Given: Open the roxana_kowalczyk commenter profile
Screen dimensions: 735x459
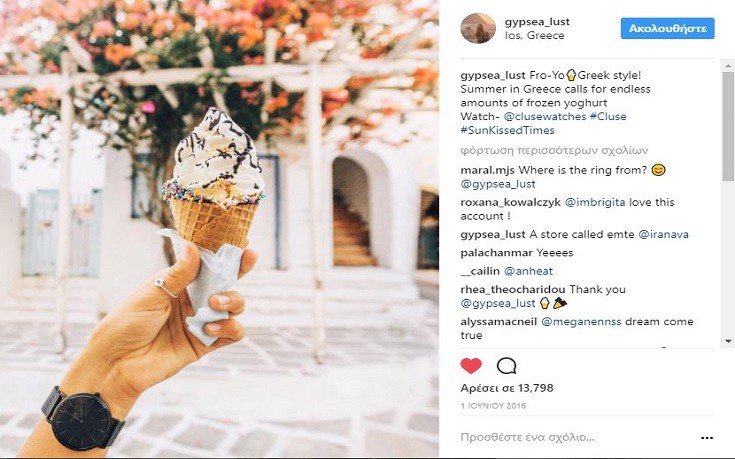Looking at the screenshot, I should 510,203.
